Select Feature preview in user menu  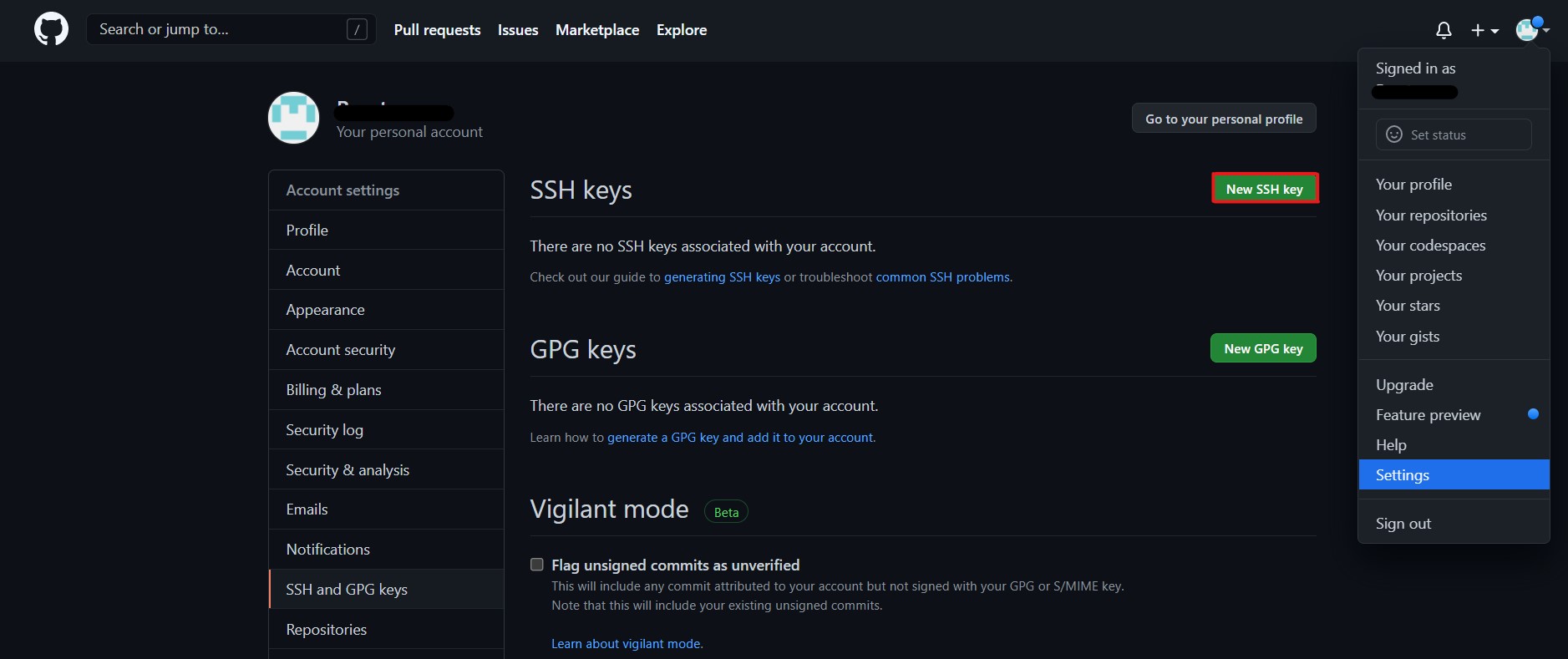(1454, 415)
